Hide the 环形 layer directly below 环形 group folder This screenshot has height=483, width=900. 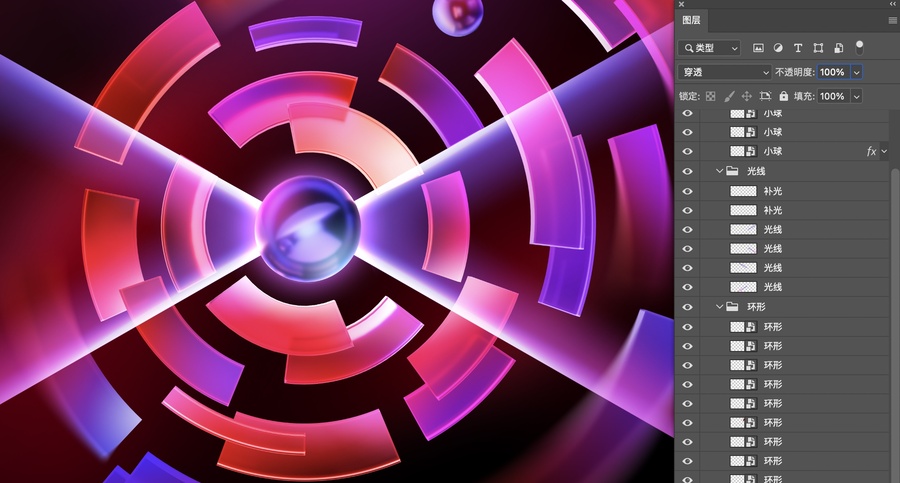tap(687, 327)
